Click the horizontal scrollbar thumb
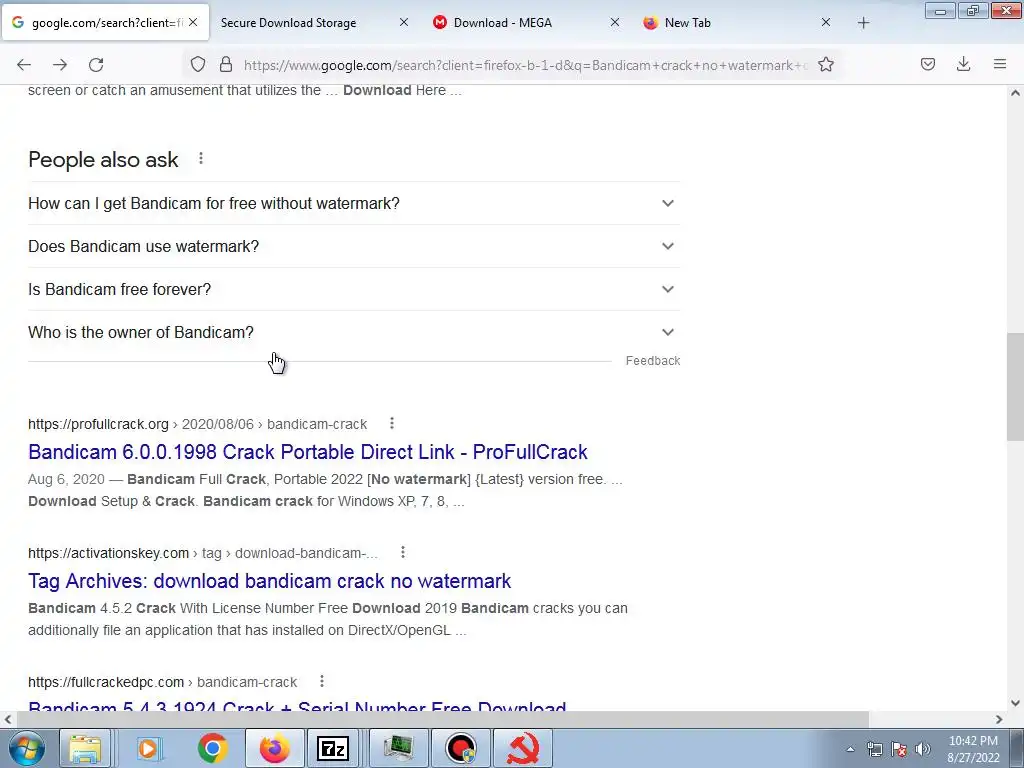Screen dimensions: 1024x768 (442, 719)
